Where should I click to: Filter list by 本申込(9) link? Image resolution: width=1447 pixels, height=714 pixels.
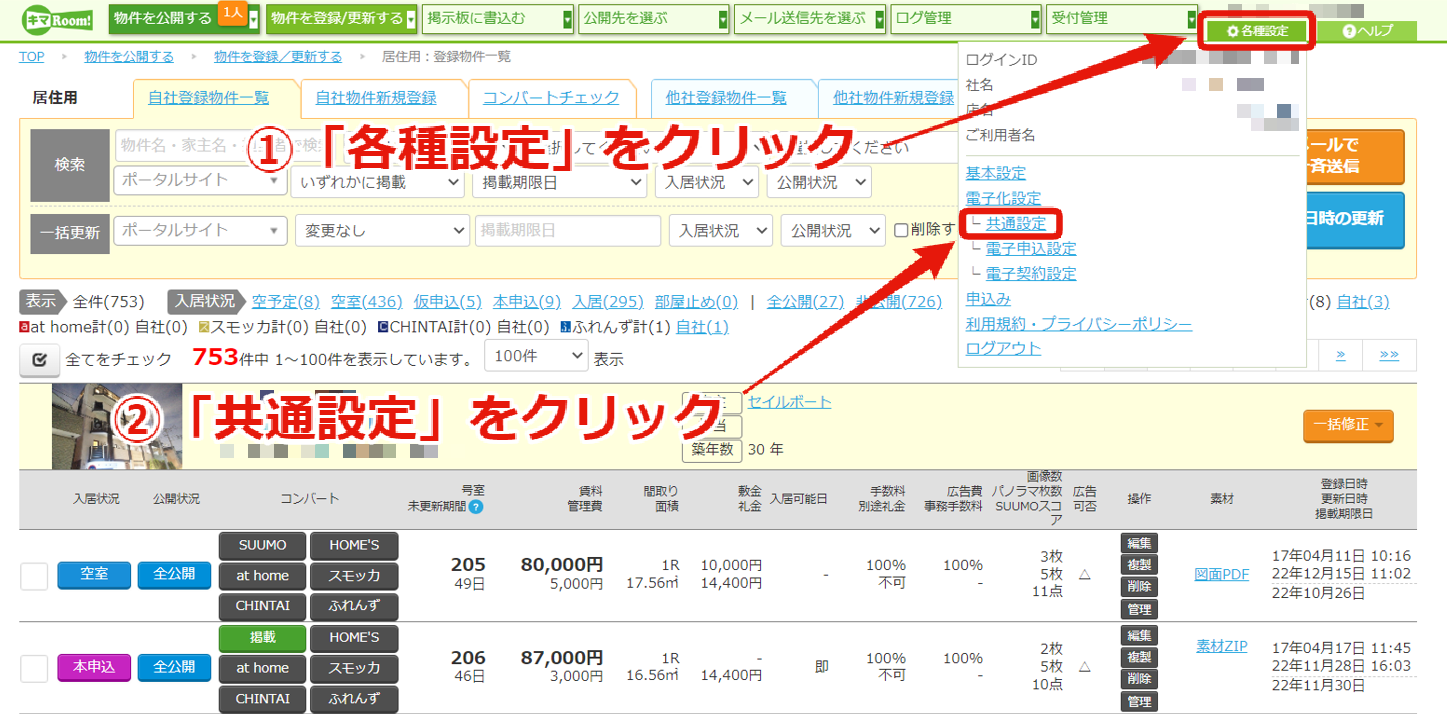point(527,301)
